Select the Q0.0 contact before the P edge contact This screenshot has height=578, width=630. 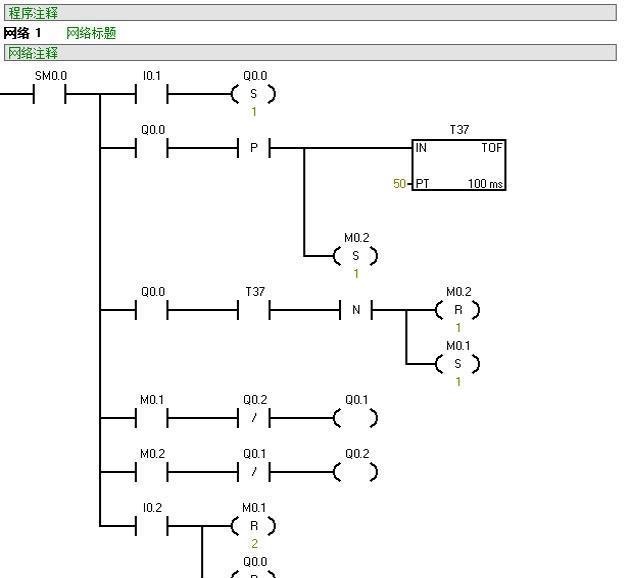coord(151,148)
